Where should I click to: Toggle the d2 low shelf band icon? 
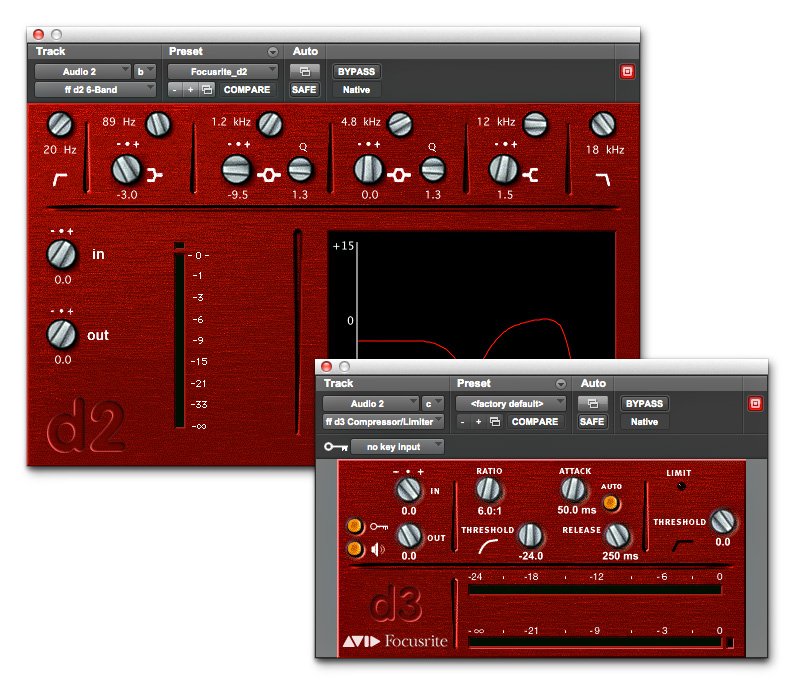(155, 175)
